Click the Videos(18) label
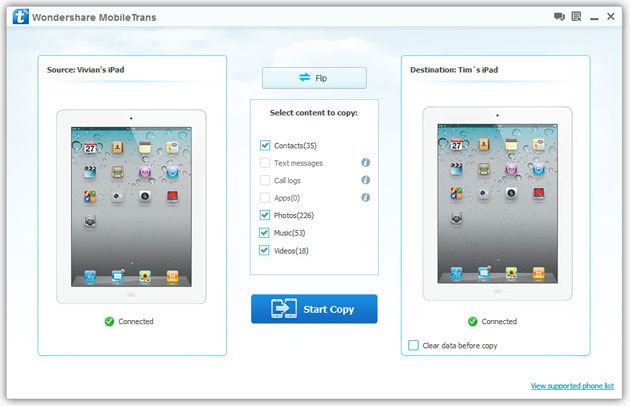Screen dimensions: 630x406 291,251
